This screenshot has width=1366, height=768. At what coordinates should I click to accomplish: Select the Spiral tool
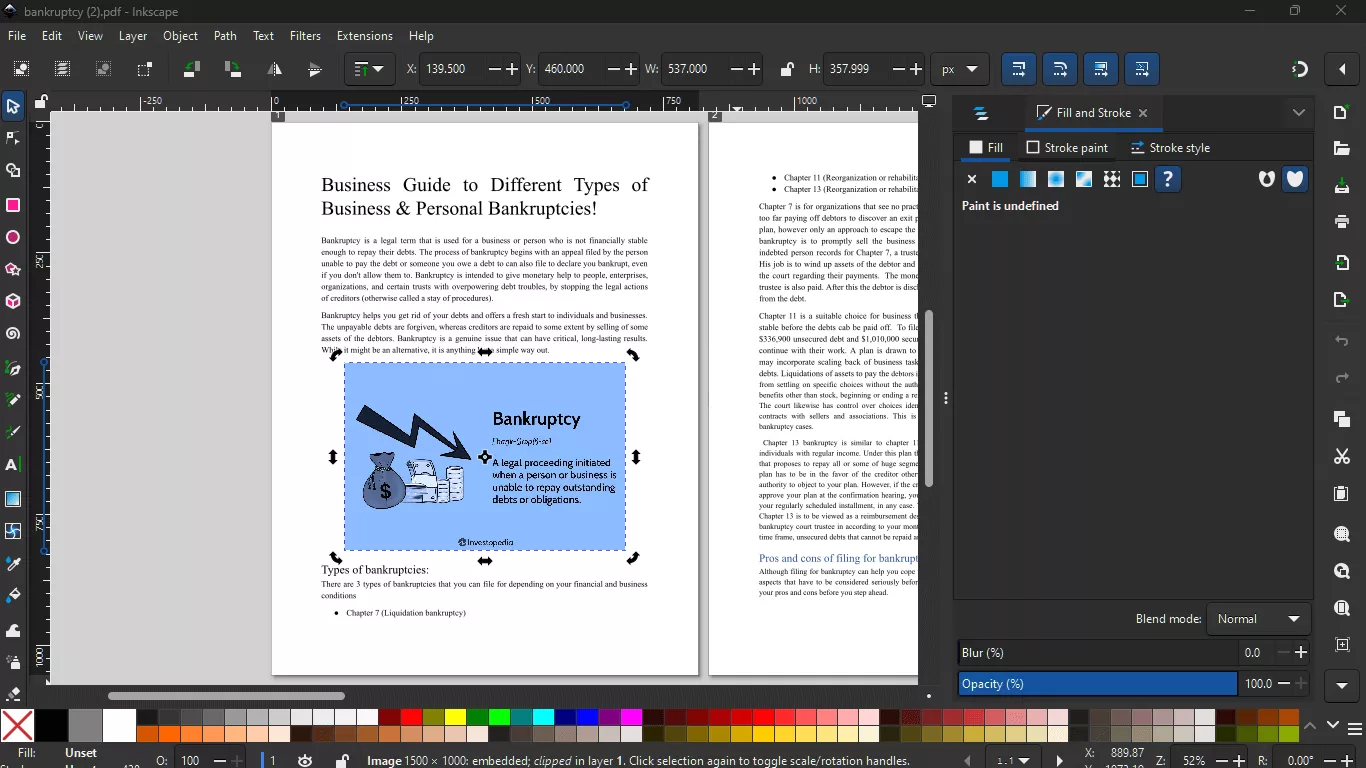pos(13,335)
